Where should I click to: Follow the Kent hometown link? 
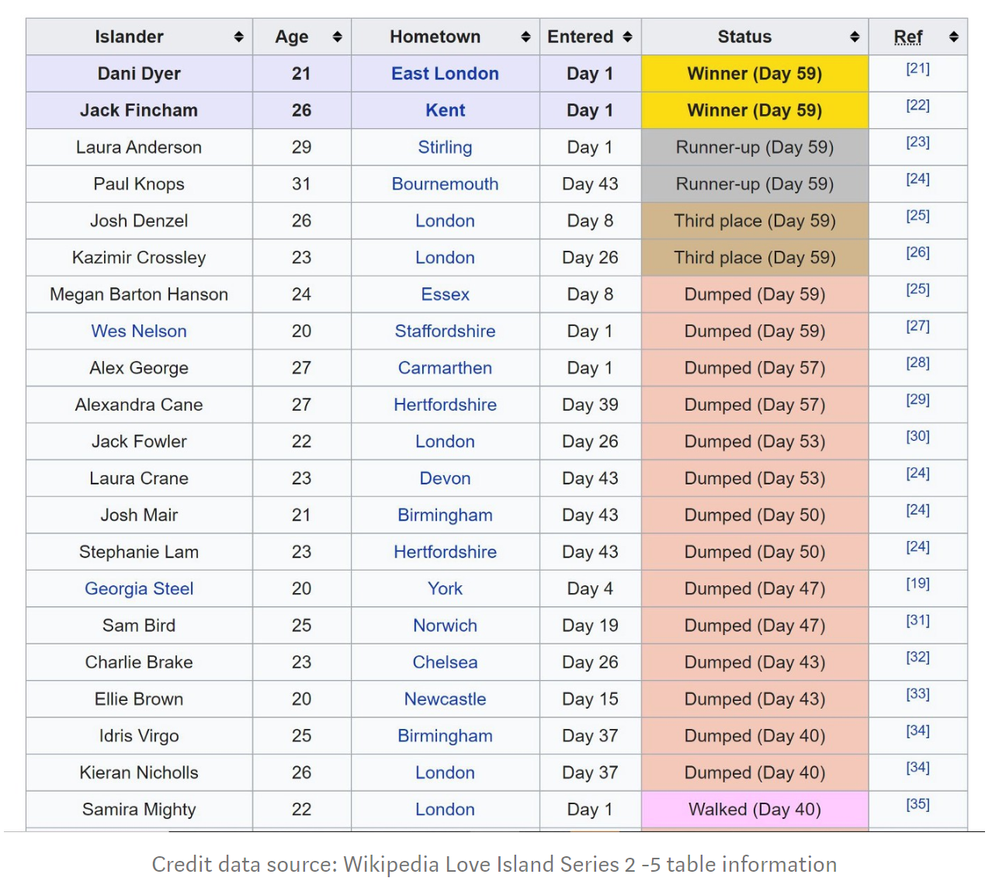point(445,110)
